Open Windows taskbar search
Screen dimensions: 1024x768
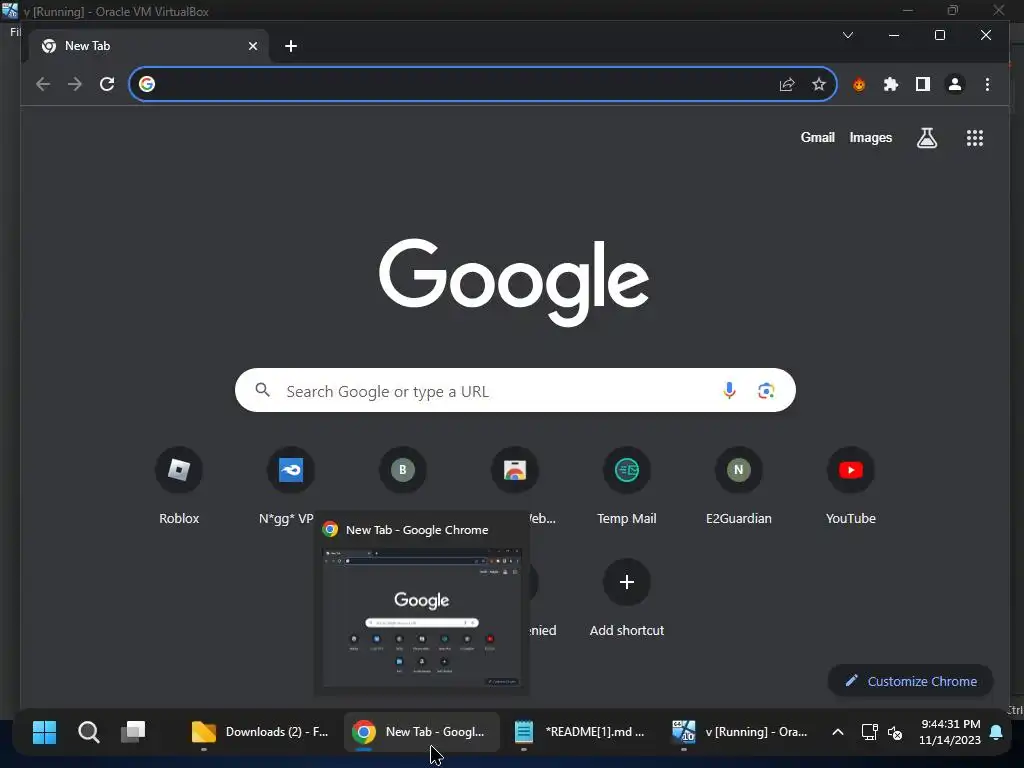[x=89, y=732]
